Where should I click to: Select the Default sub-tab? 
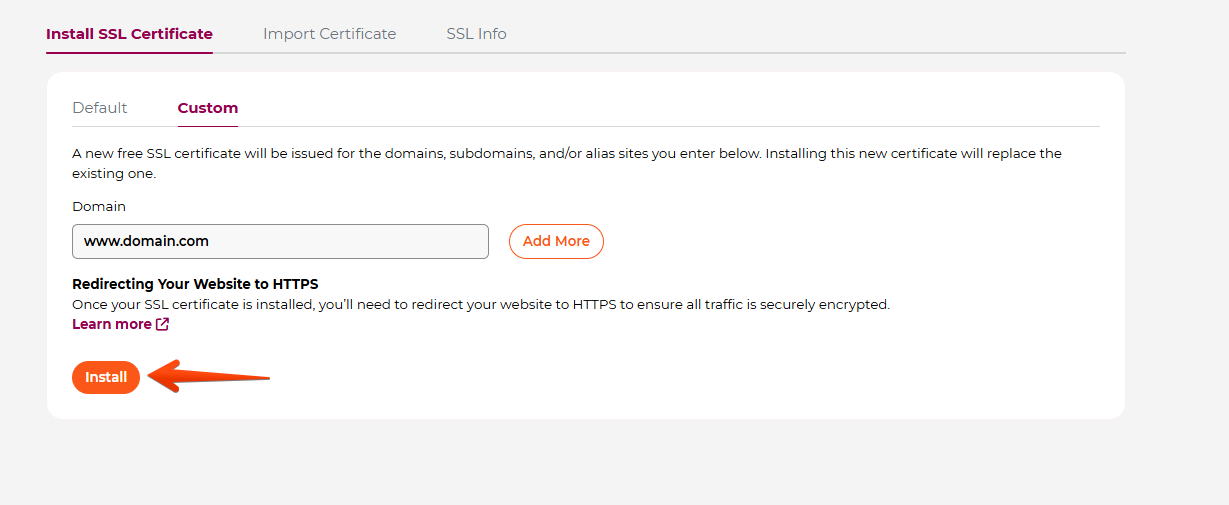click(100, 108)
